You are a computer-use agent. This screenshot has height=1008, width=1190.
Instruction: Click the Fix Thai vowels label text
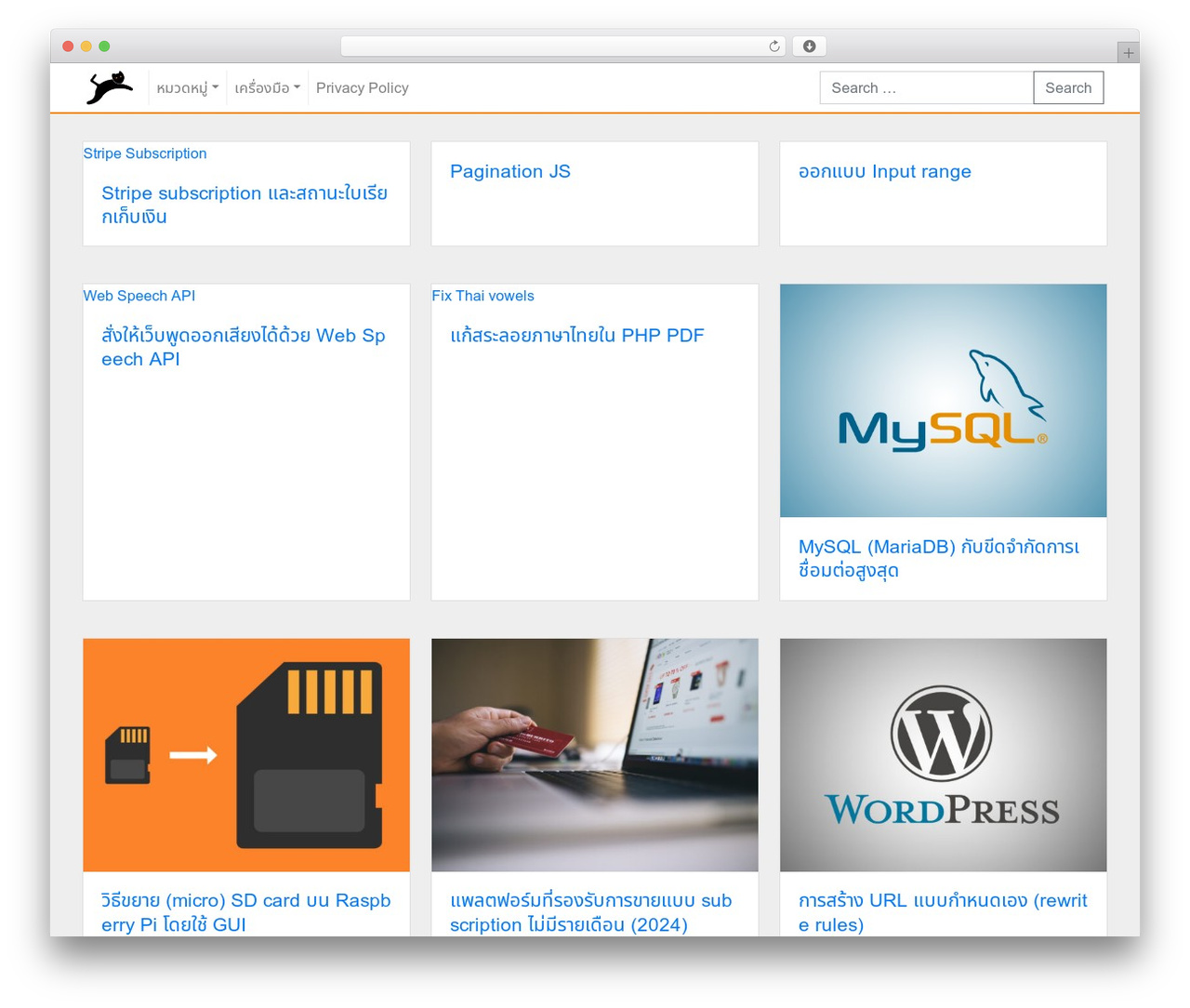coord(483,296)
